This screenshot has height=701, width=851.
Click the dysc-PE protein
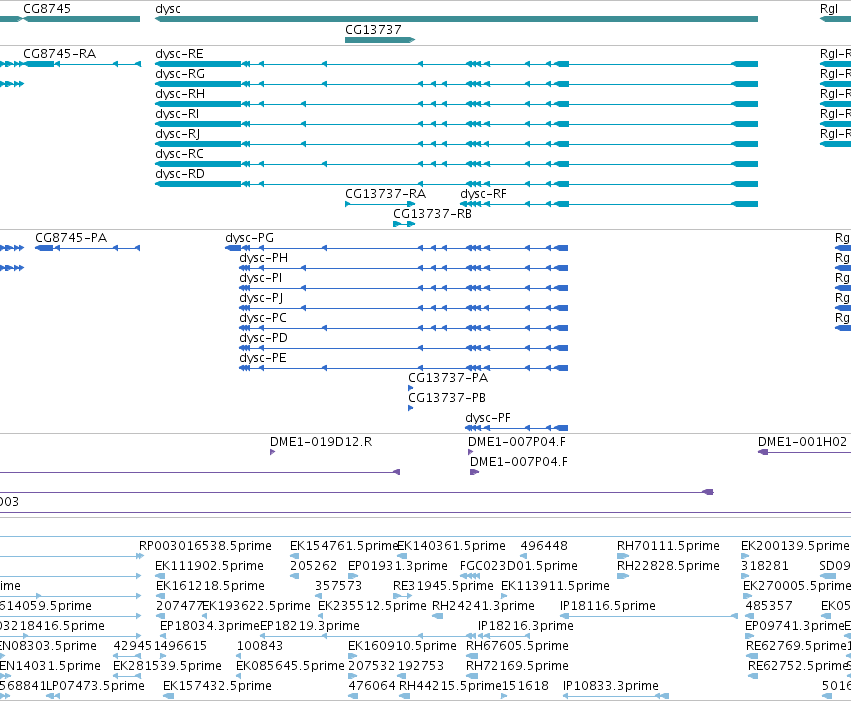click(404, 368)
